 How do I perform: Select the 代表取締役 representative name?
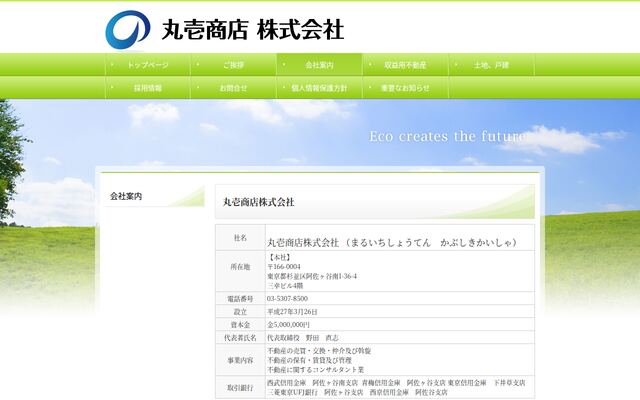(303, 338)
